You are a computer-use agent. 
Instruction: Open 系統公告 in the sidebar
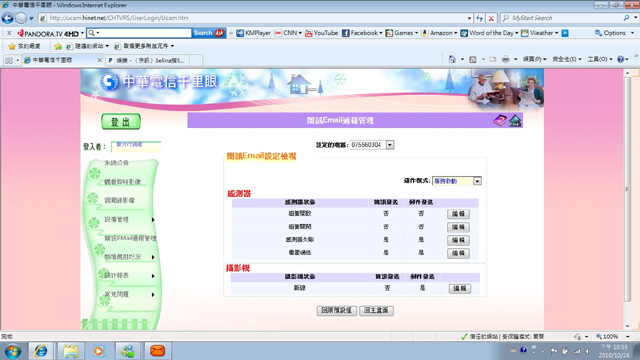(116, 163)
